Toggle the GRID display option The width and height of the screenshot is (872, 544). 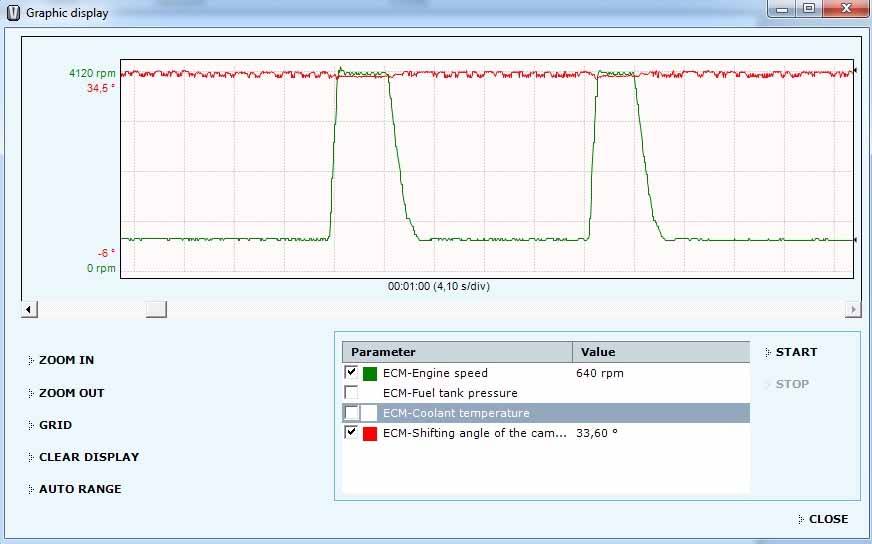point(55,425)
